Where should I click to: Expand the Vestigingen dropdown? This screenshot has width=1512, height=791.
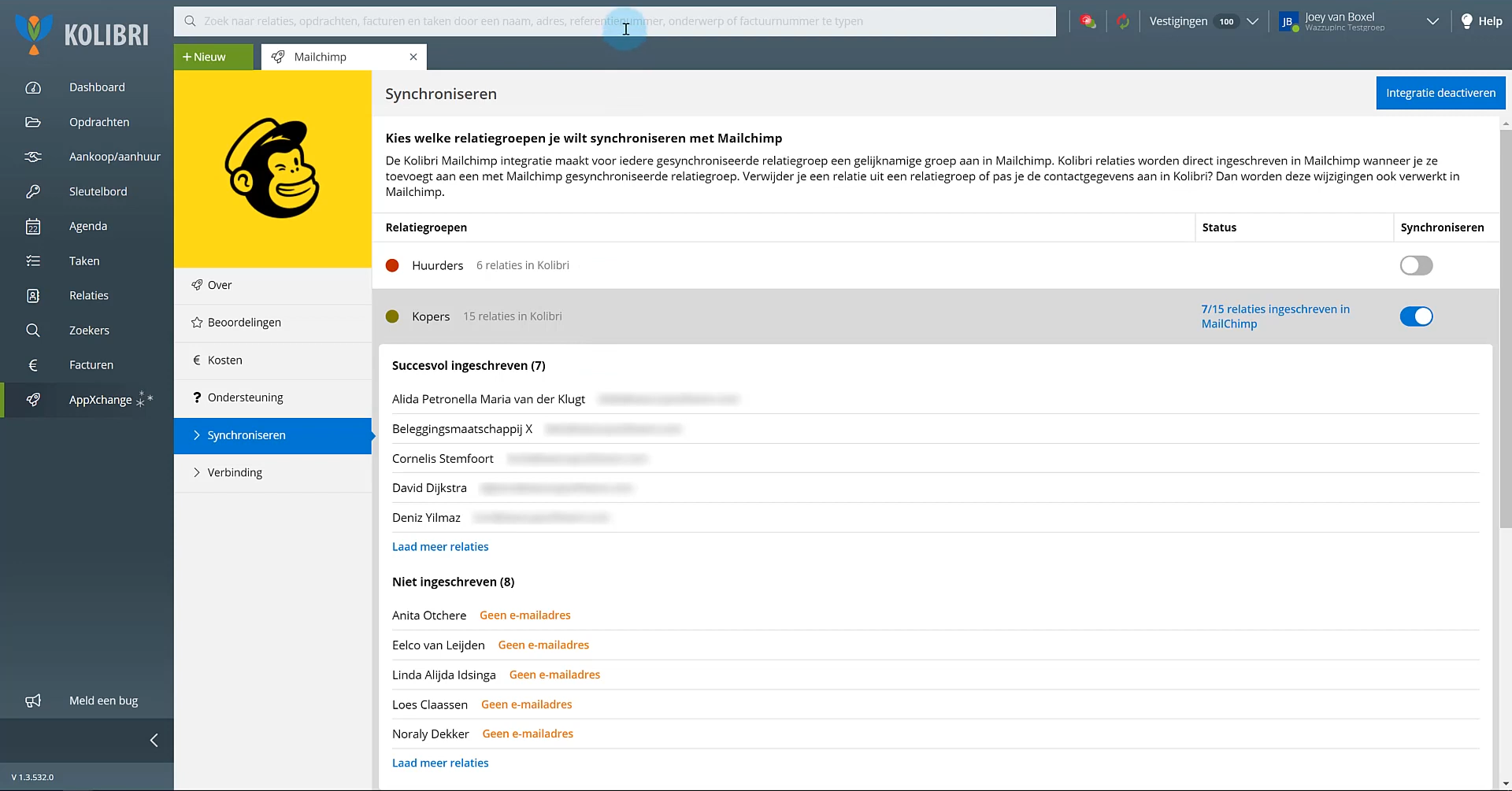point(1252,21)
